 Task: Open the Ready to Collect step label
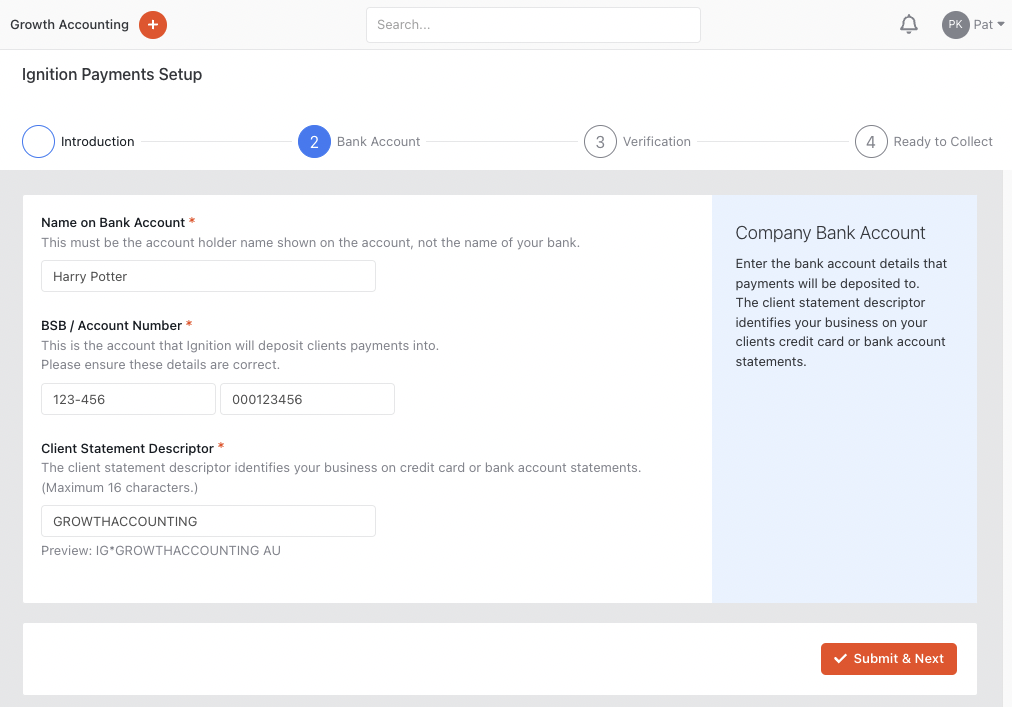[x=942, y=142]
